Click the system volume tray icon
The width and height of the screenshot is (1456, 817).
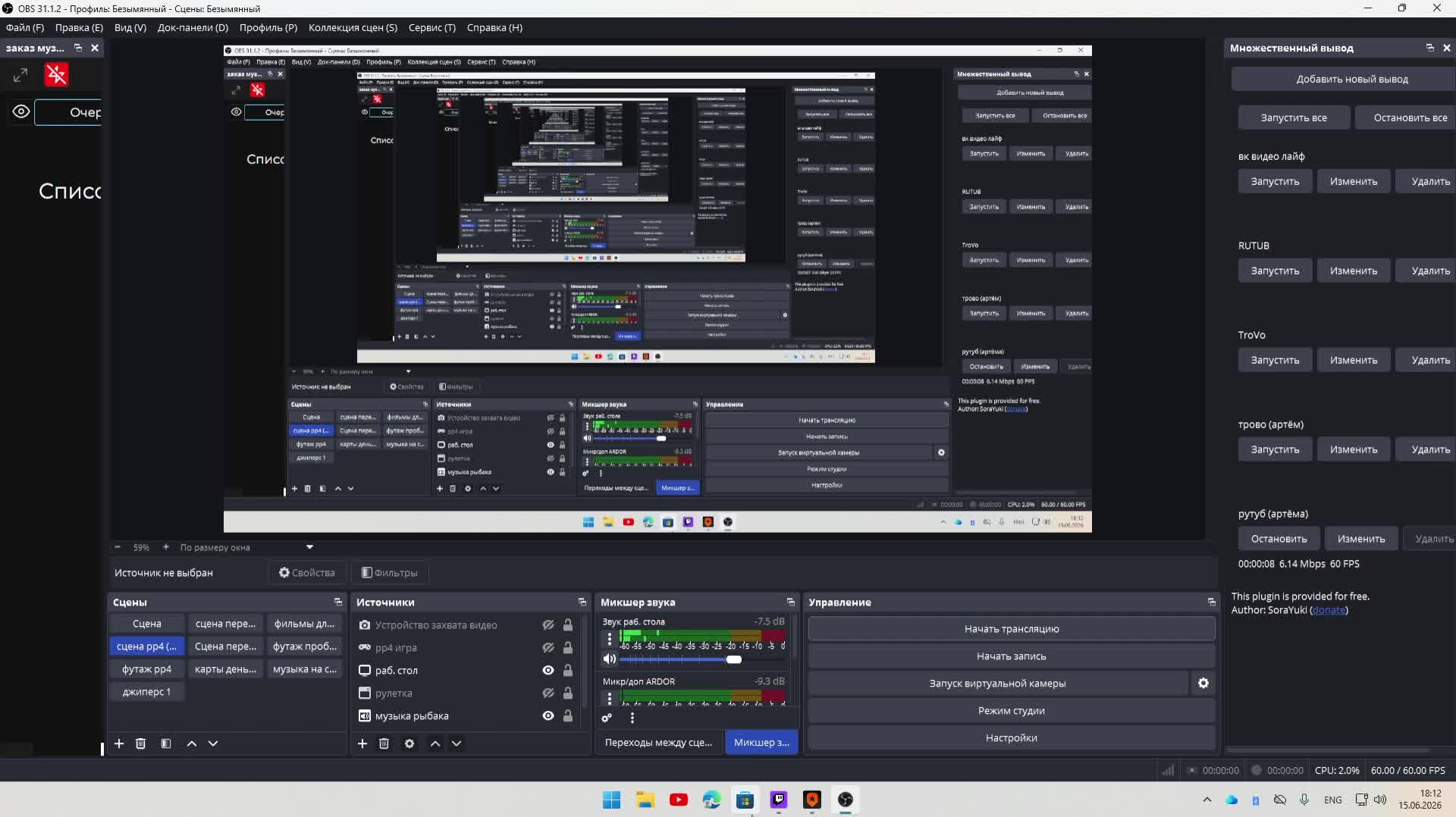click(x=1380, y=800)
